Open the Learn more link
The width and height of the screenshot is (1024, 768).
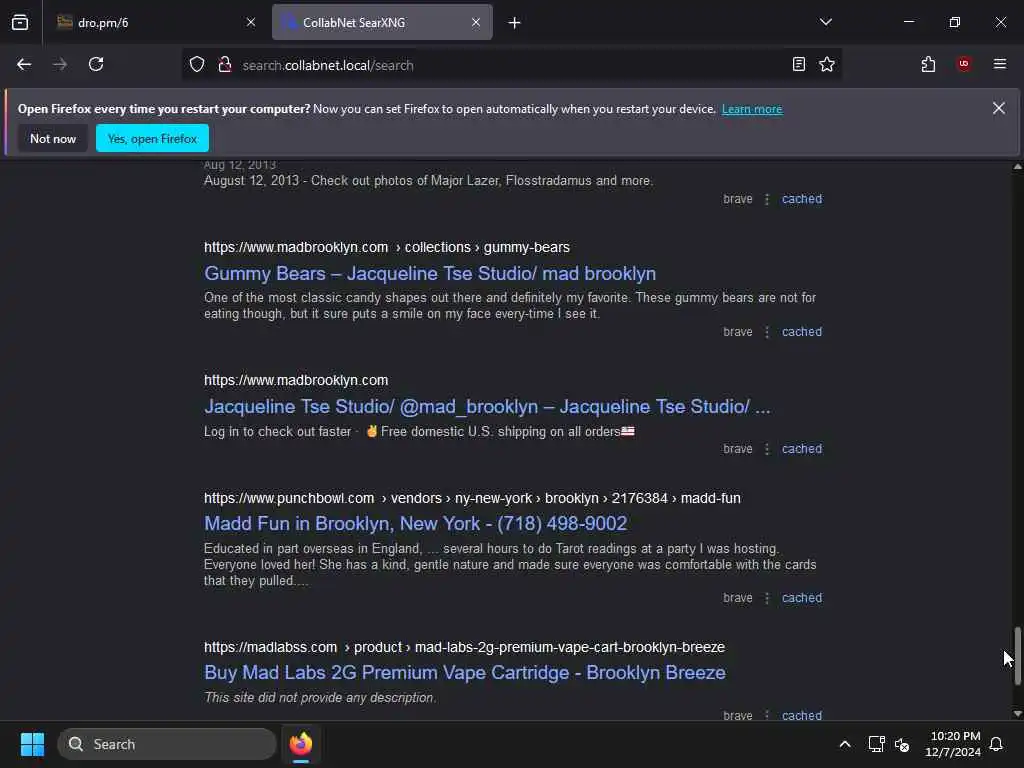click(752, 109)
